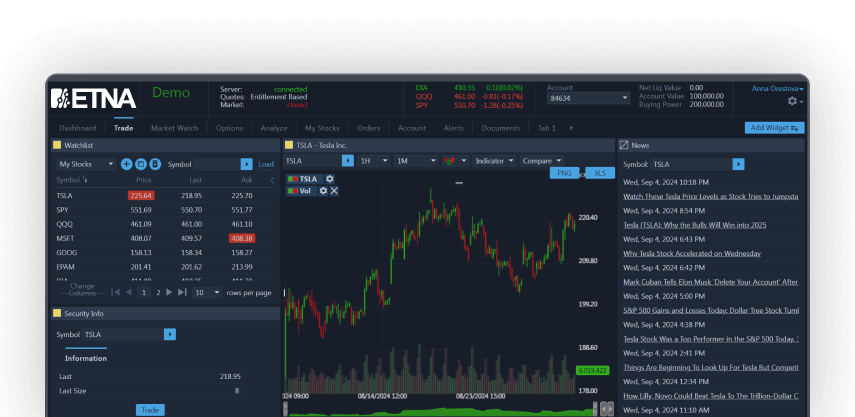Select page 2 in watchlist pagination

click(x=158, y=293)
